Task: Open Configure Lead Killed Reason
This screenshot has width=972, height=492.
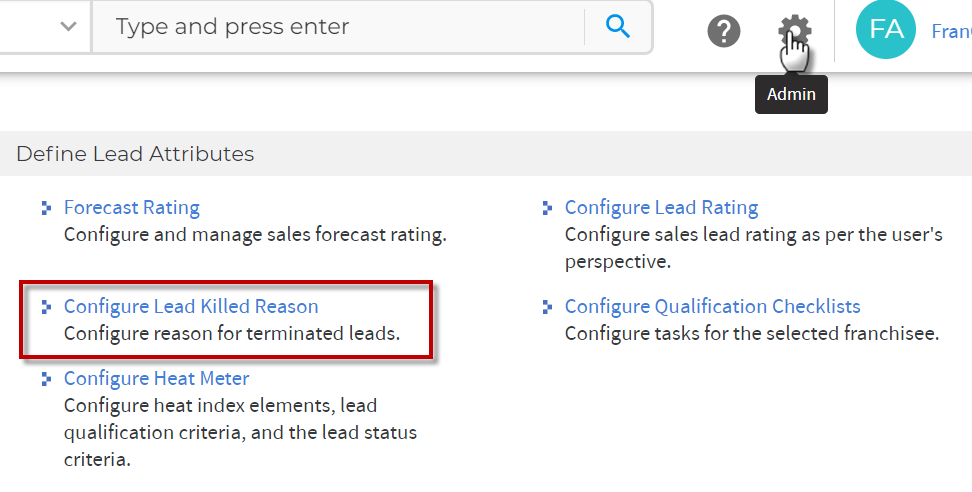Action: point(191,307)
